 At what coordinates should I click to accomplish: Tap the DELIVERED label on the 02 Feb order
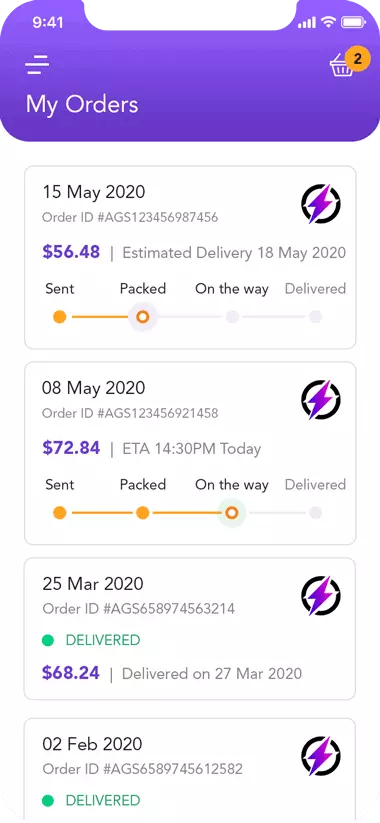coord(103,800)
